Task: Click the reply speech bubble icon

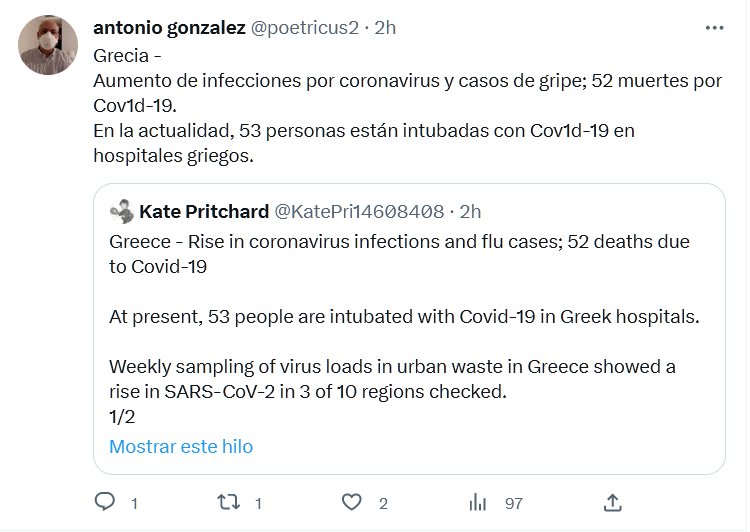Action: click(x=104, y=503)
